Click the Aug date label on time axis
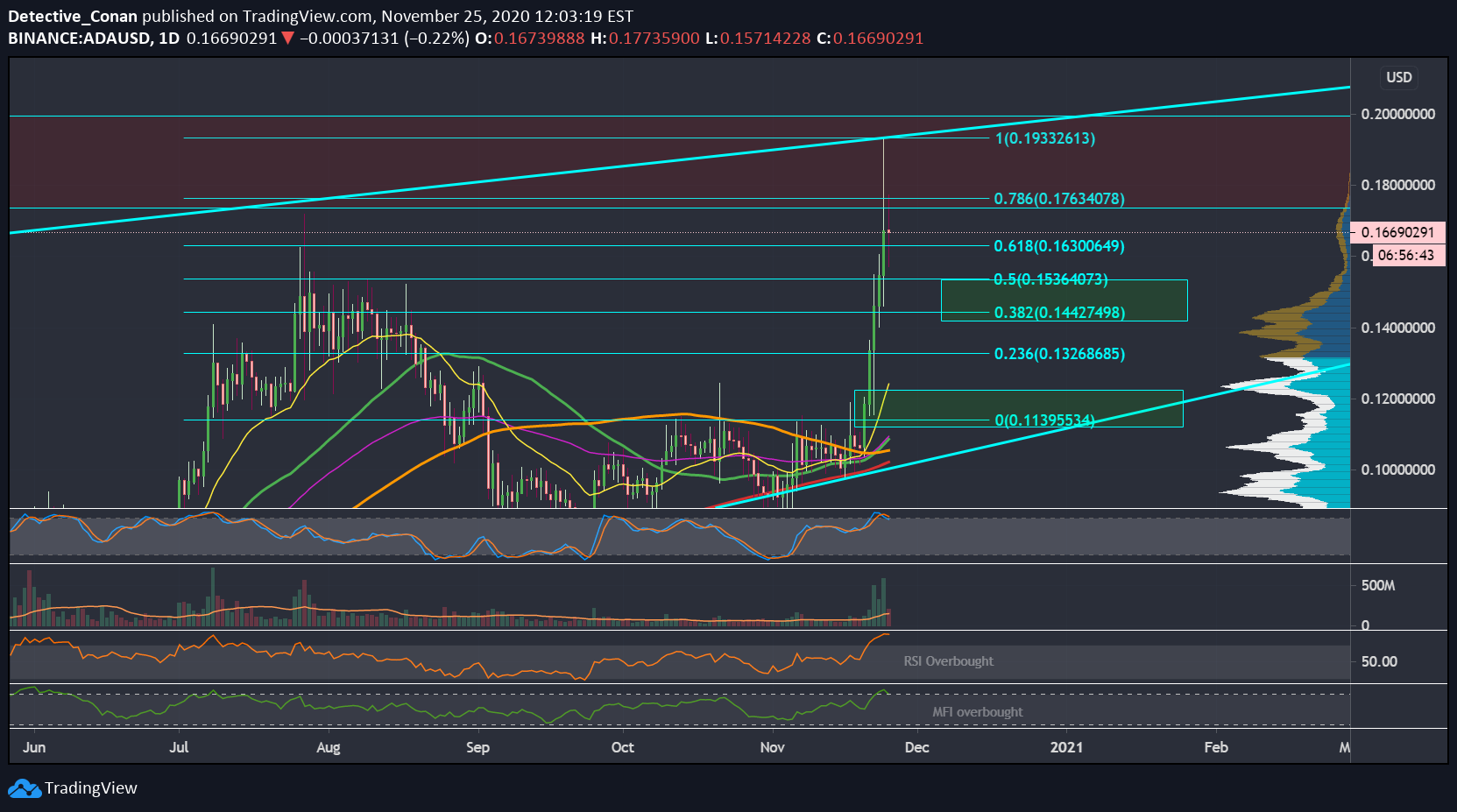 click(x=328, y=747)
